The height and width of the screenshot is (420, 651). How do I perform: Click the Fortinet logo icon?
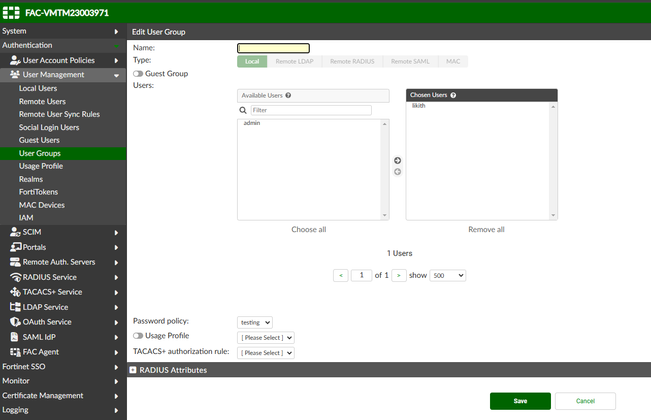point(11,13)
